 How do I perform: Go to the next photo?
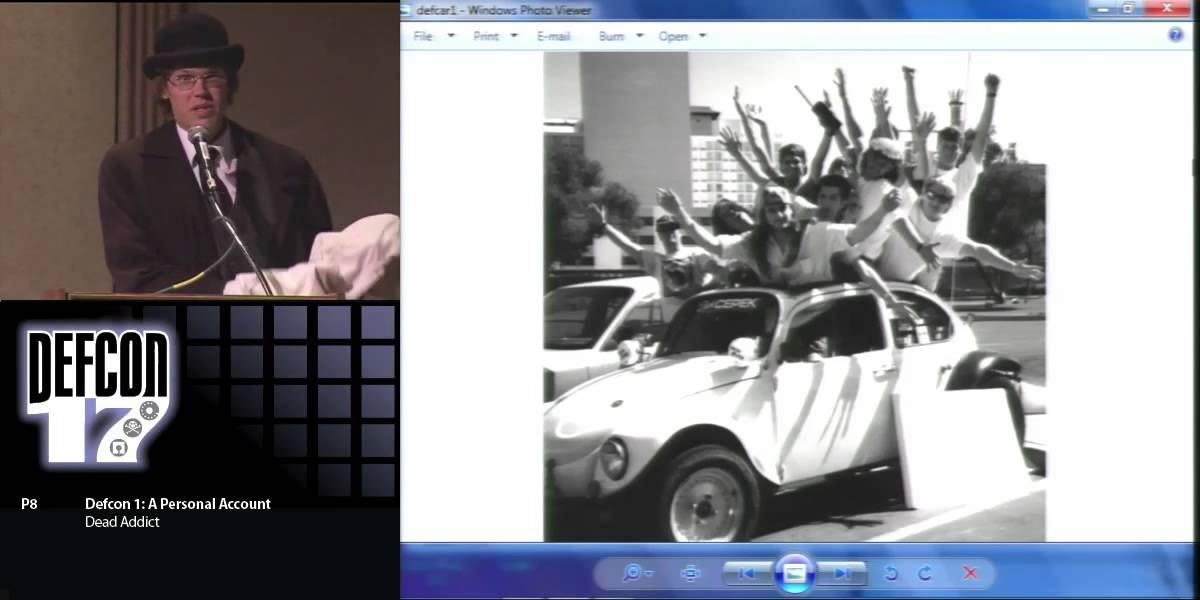point(842,573)
